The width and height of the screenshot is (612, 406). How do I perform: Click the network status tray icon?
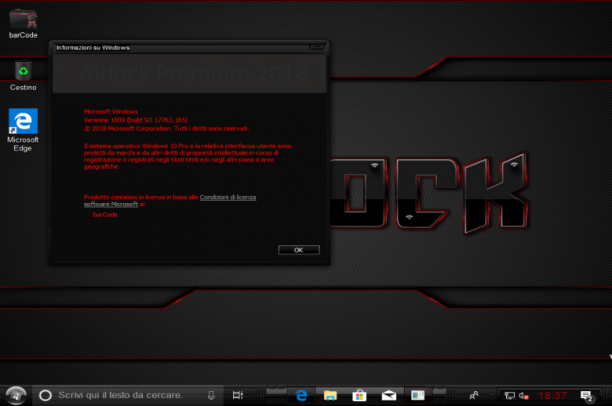(x=509, y=395)
